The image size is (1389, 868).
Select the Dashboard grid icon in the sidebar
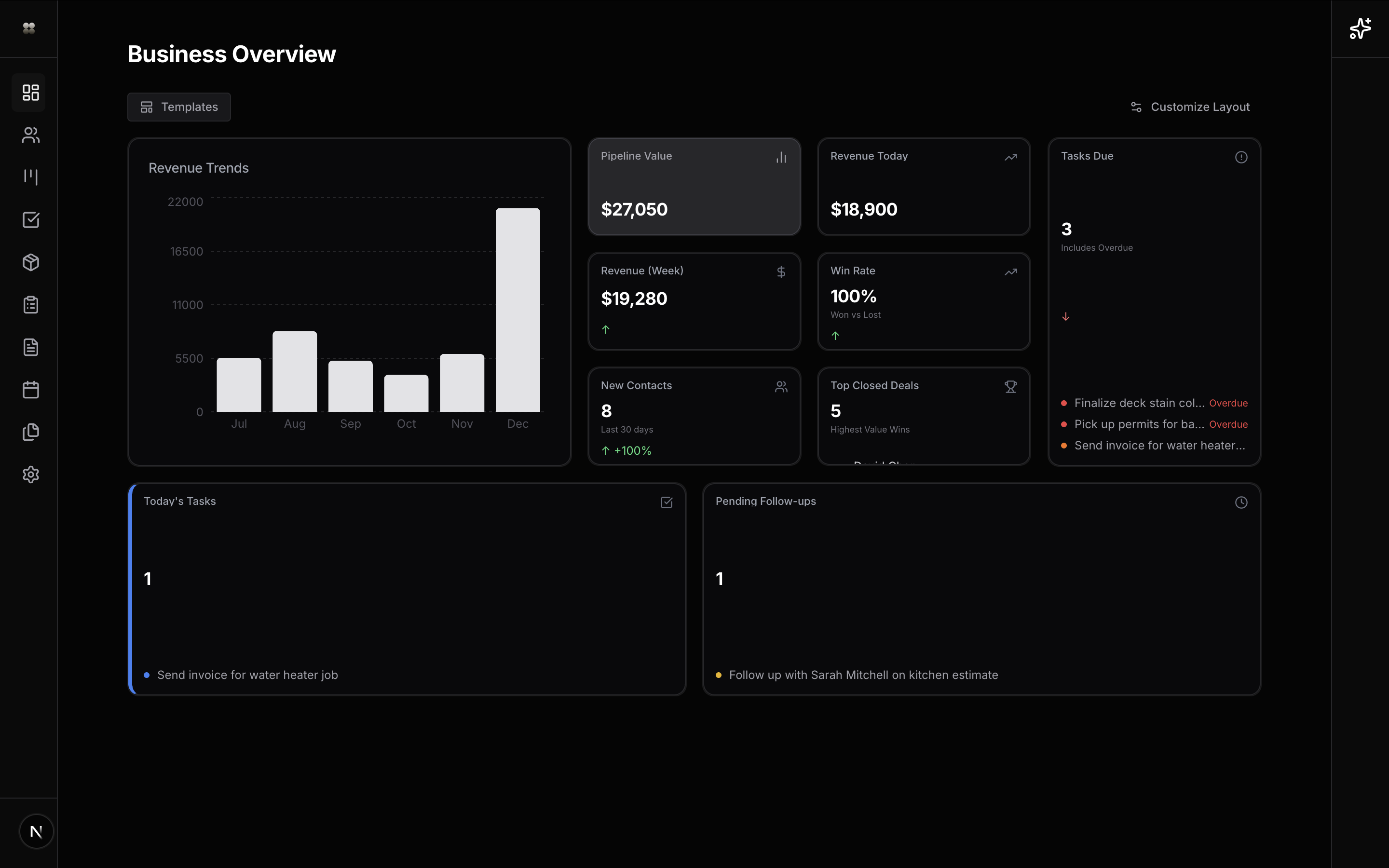(x=30, y=92)
